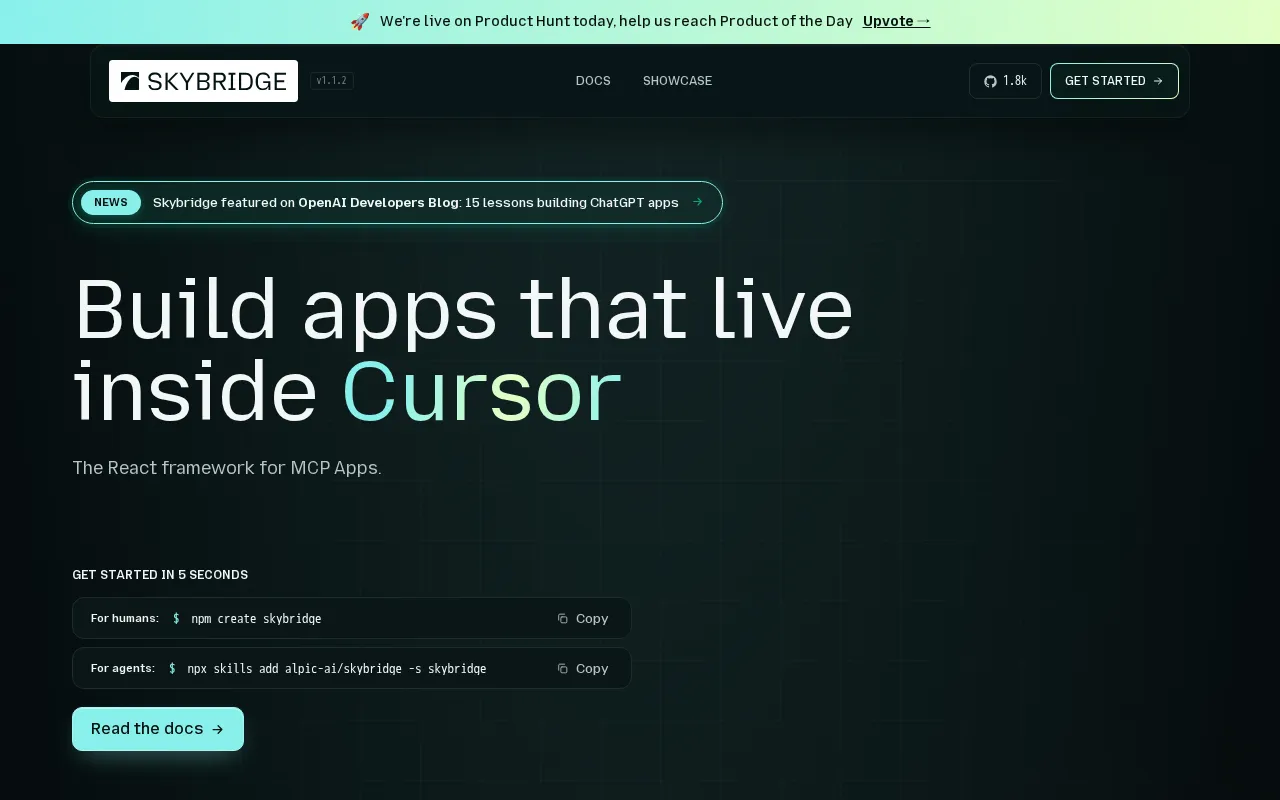Click the npm create skybridge command text

coord(256,619)
